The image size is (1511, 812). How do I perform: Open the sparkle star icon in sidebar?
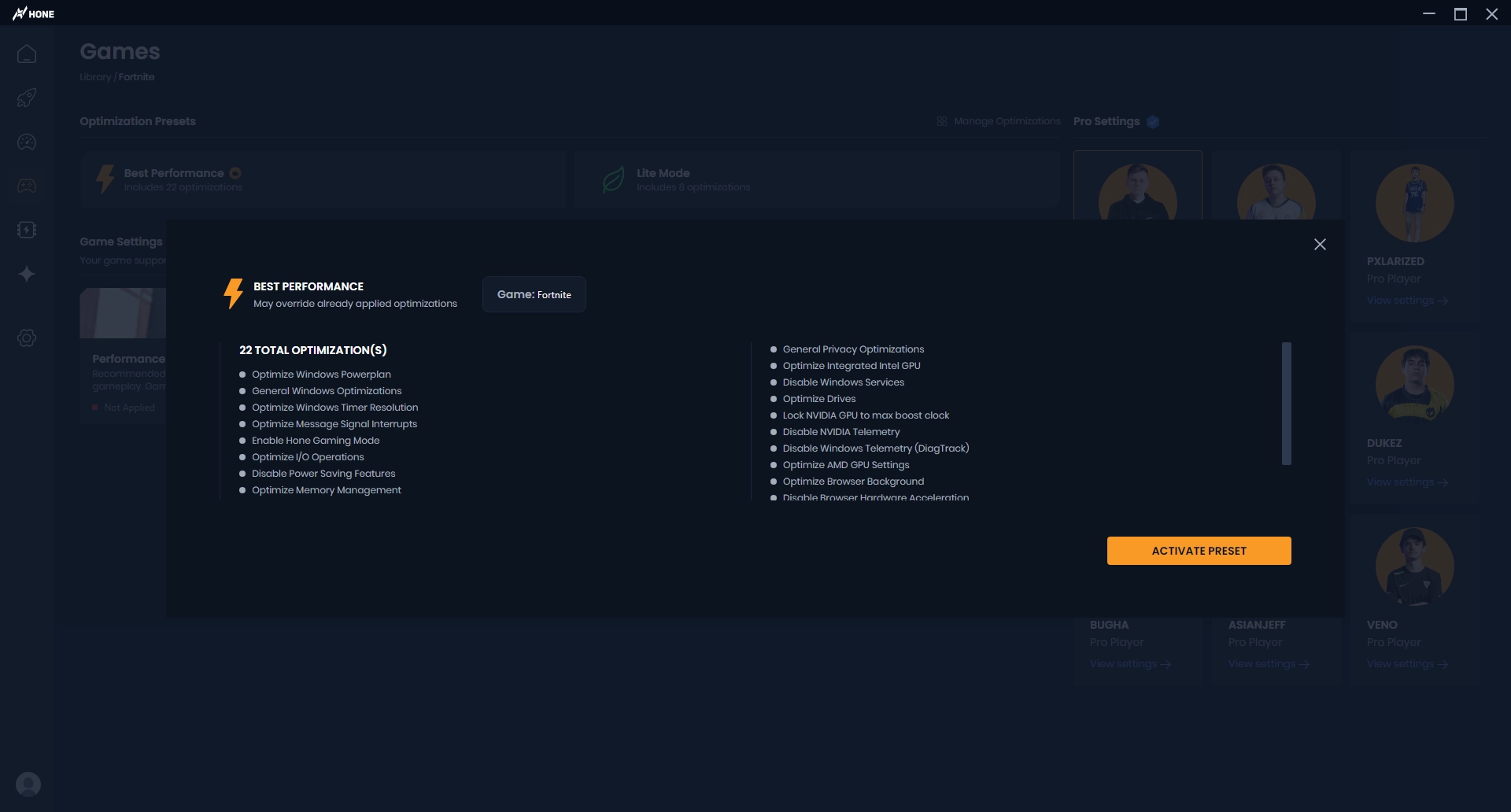27,274
